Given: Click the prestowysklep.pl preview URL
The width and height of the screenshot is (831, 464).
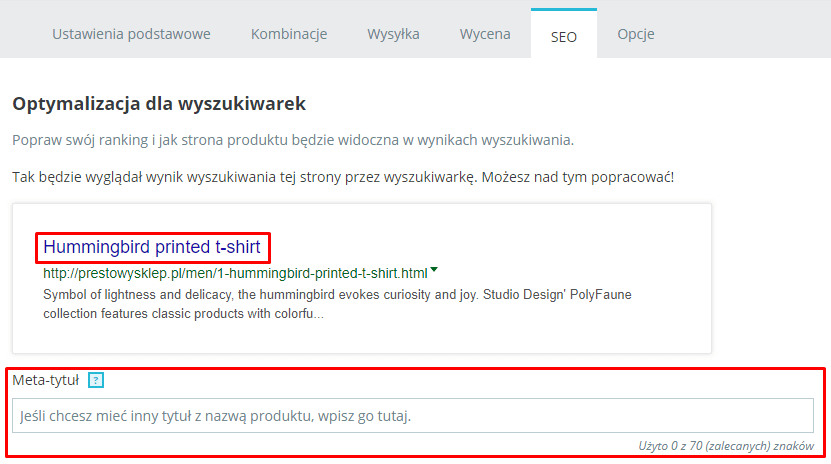Looking at the screenshot, I should pos(235,273).
